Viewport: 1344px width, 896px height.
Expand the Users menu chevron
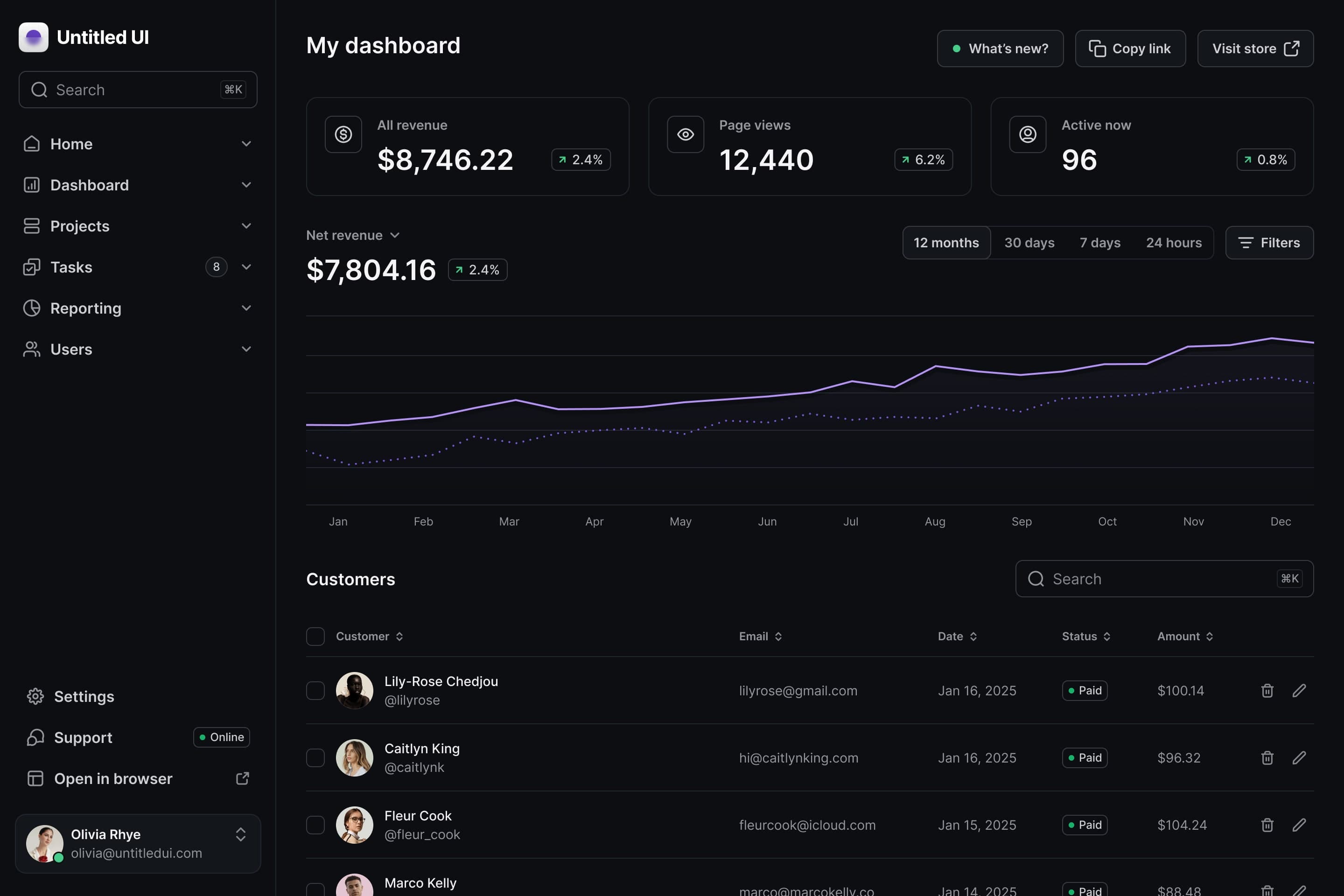[x=246, y=349]
